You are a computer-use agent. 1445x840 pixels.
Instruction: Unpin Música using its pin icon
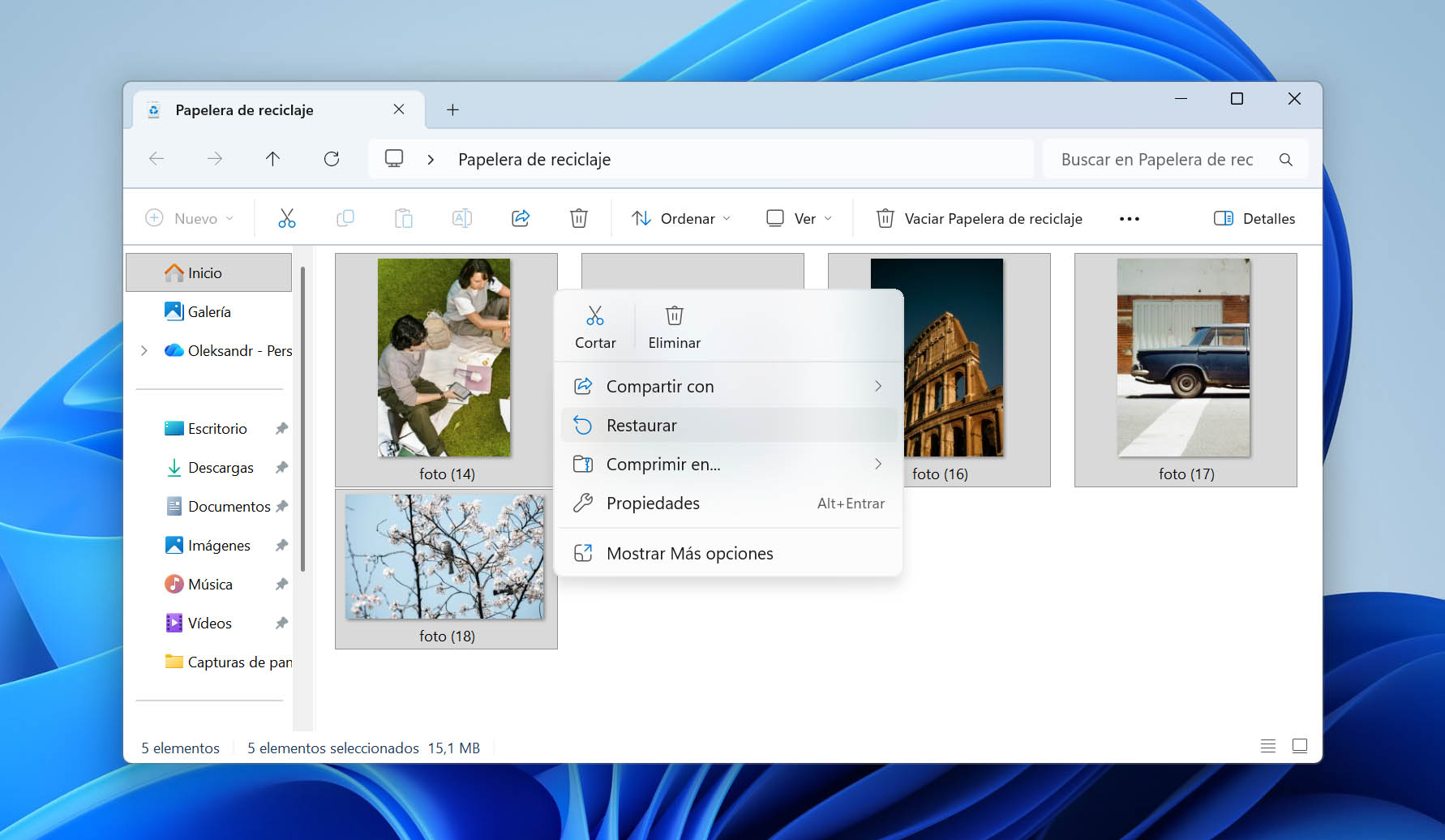pyautogui.click(x=281, y=584)
